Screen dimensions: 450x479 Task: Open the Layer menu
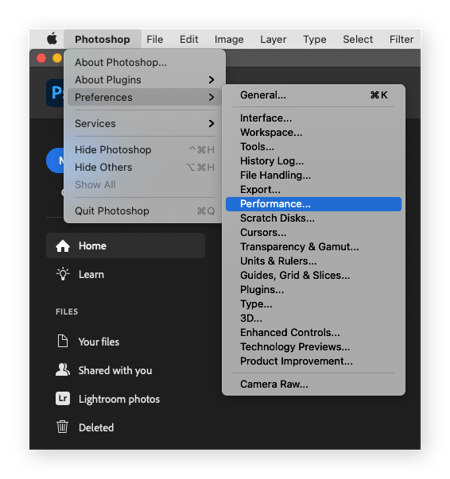273,39
